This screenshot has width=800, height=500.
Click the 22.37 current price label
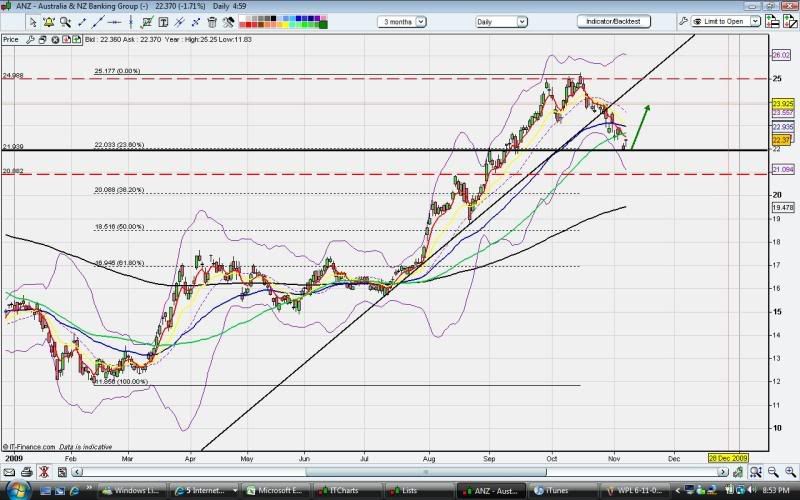pyautogui.click(x=781, y=140)
